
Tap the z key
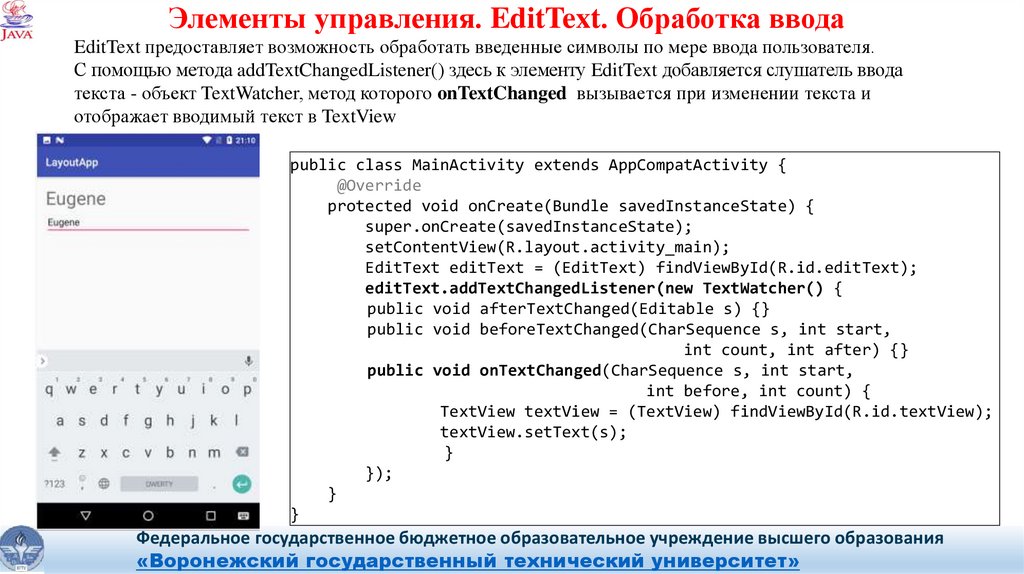pos(82,453)
